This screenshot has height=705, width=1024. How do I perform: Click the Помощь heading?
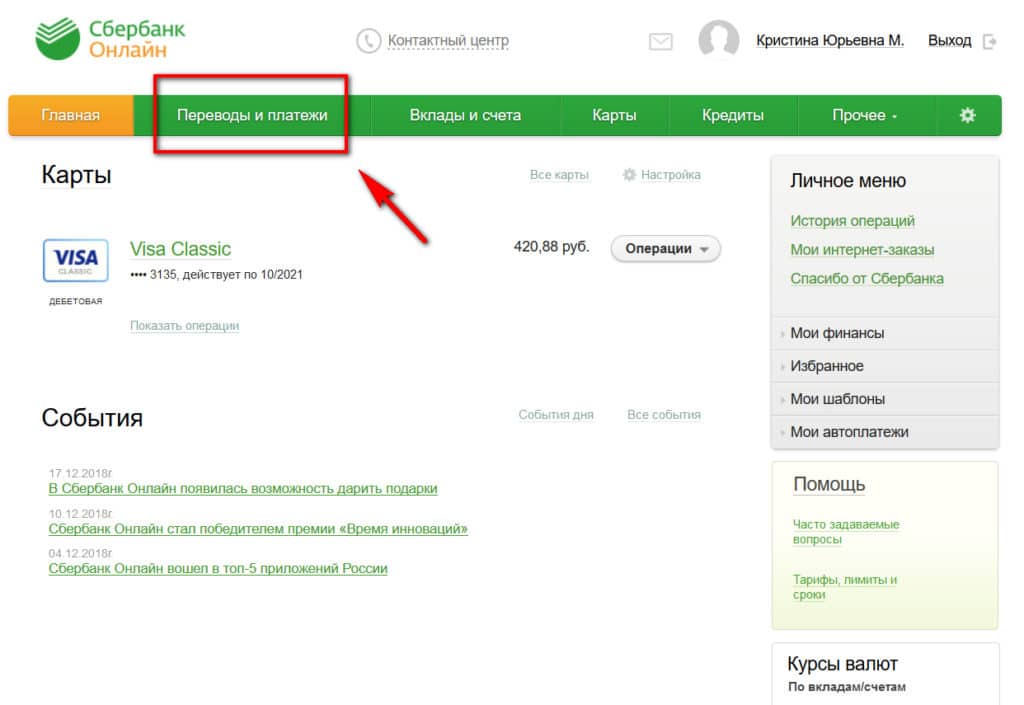point(829,484)
